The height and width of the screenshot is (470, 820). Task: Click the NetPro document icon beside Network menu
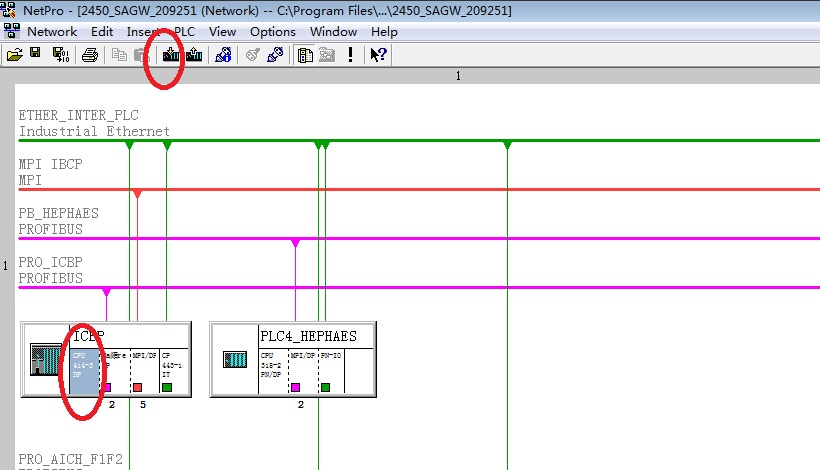point(12,31)
